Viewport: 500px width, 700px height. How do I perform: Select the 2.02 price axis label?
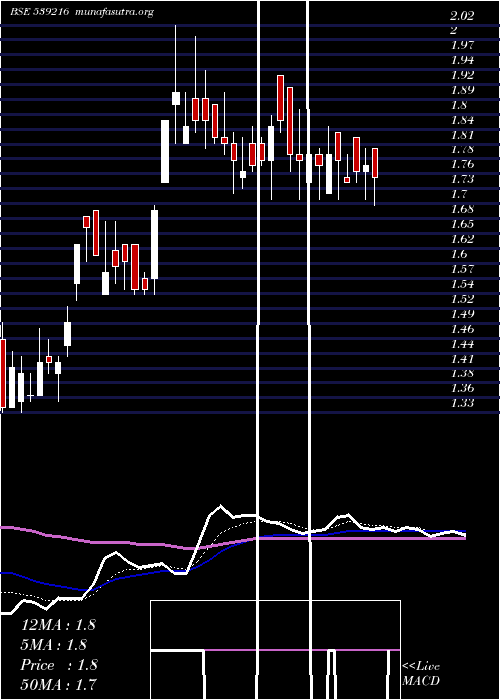click(462, 16)
